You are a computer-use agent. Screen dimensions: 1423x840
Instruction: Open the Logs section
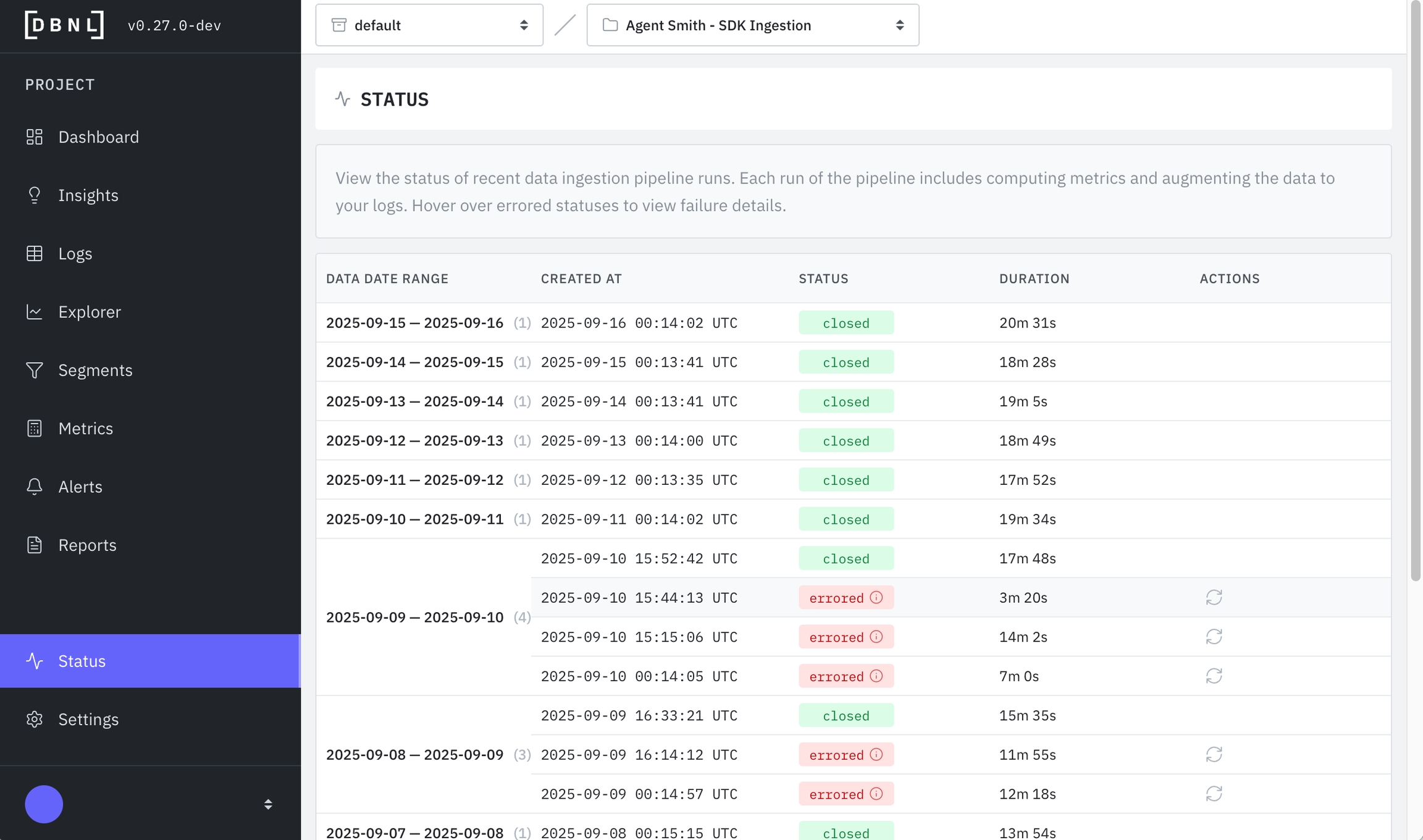pyautogui.click(x=75, y=254)
